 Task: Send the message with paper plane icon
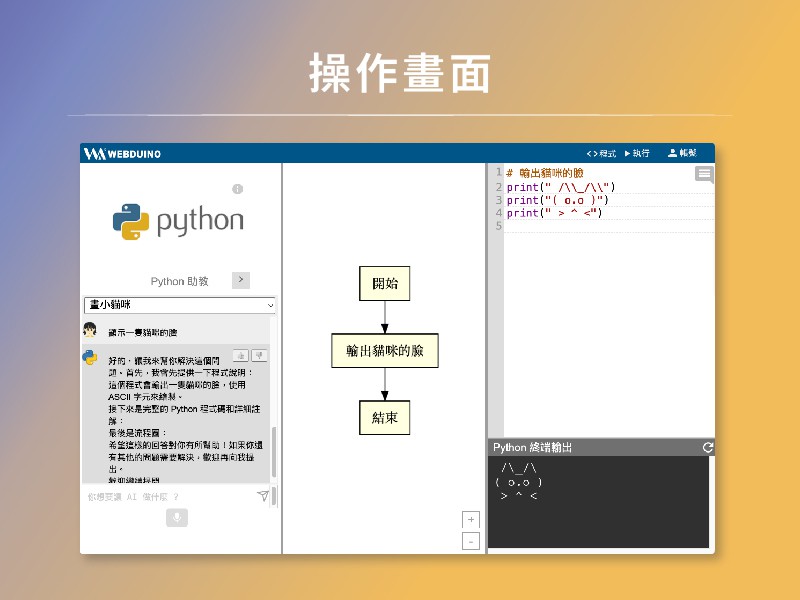(x=263, y=496)
